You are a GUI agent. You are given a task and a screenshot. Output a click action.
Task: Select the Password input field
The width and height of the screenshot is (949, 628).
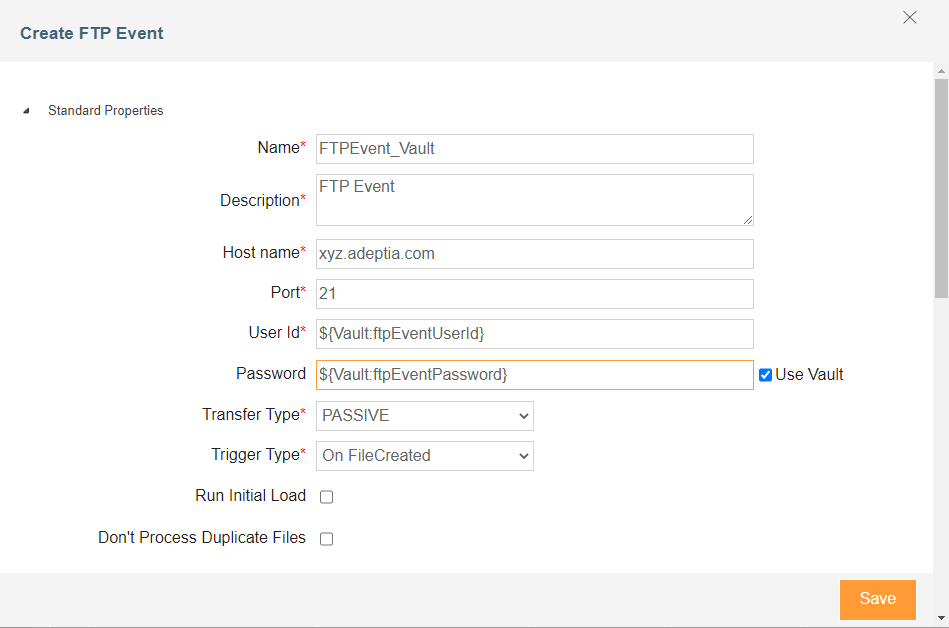[534, 374]
